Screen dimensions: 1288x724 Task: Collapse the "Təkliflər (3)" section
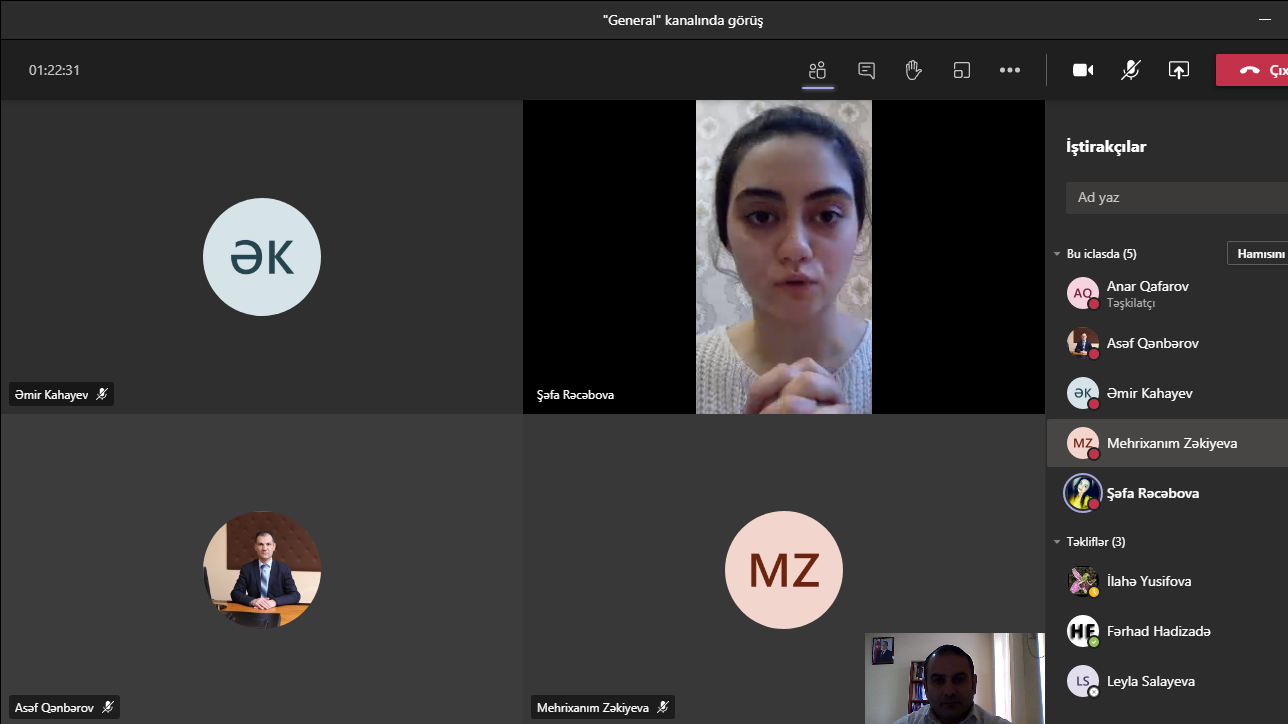coord(1057,542)
